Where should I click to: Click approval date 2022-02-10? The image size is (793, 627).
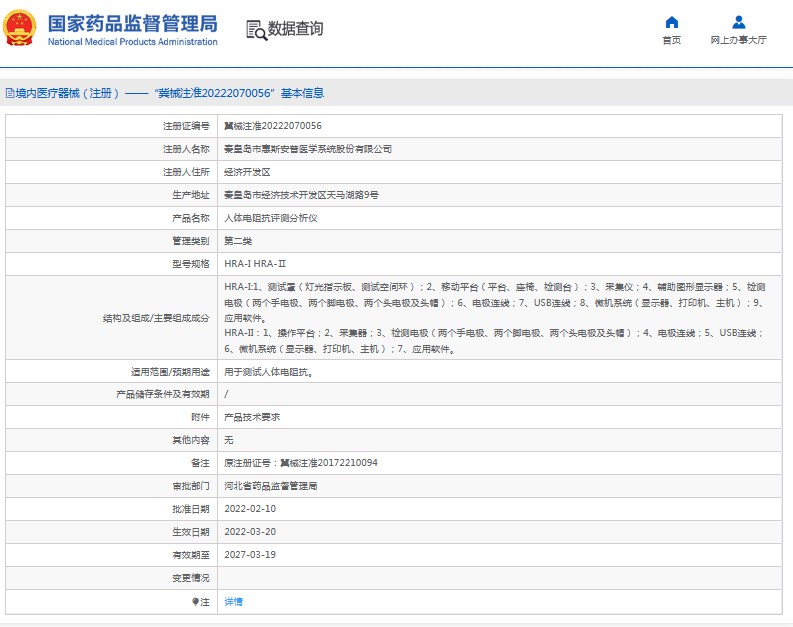[x=250, y=509]
